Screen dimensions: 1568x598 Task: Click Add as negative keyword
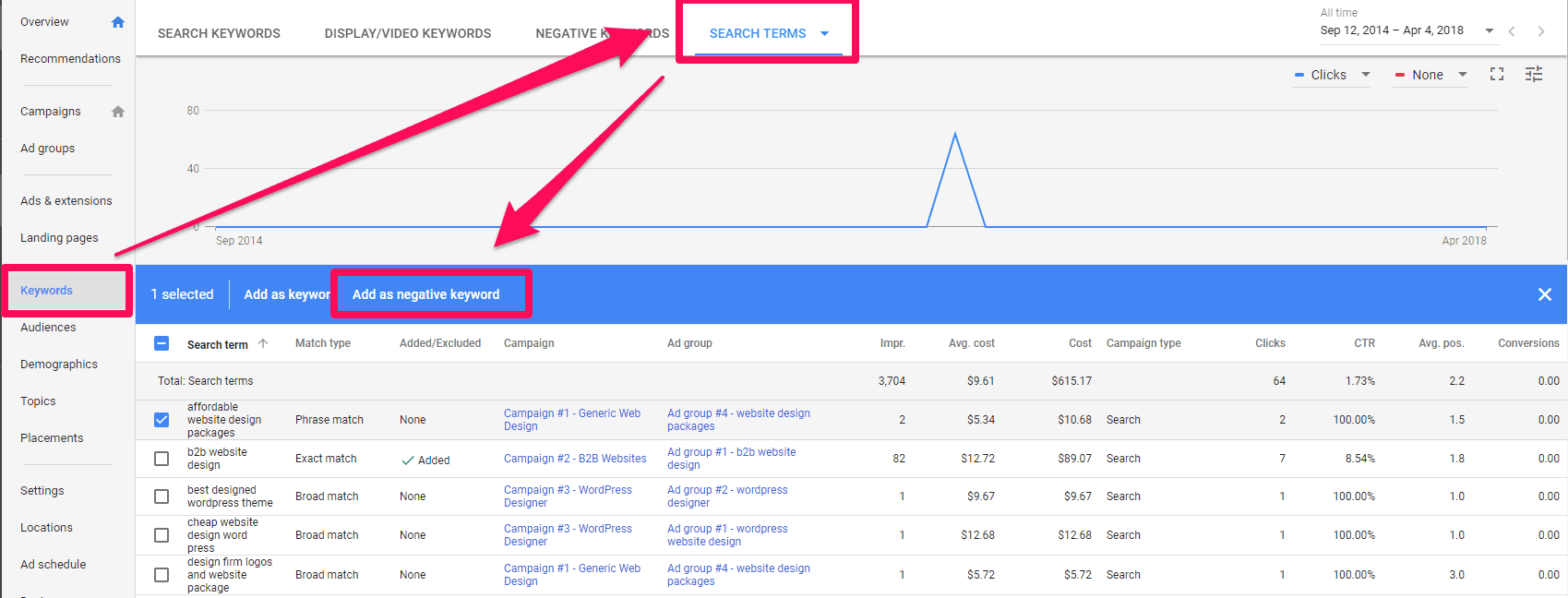(x=425, y=294)
